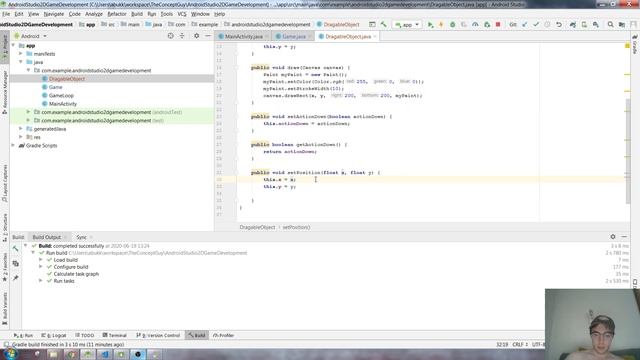This screenshot has height=360, width=640.
Task: Open the Profile app gauge icon
Action: click(x=475, y=24)
